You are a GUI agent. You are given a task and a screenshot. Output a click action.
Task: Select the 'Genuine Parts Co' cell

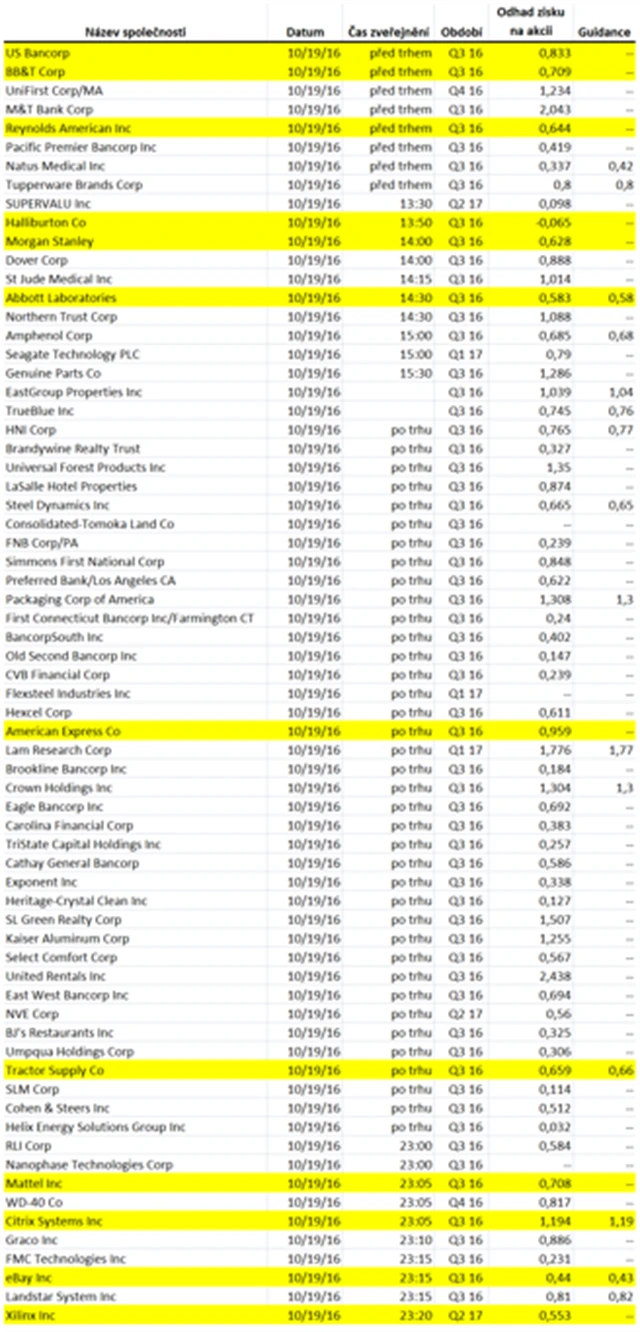(x=134, y=373)
